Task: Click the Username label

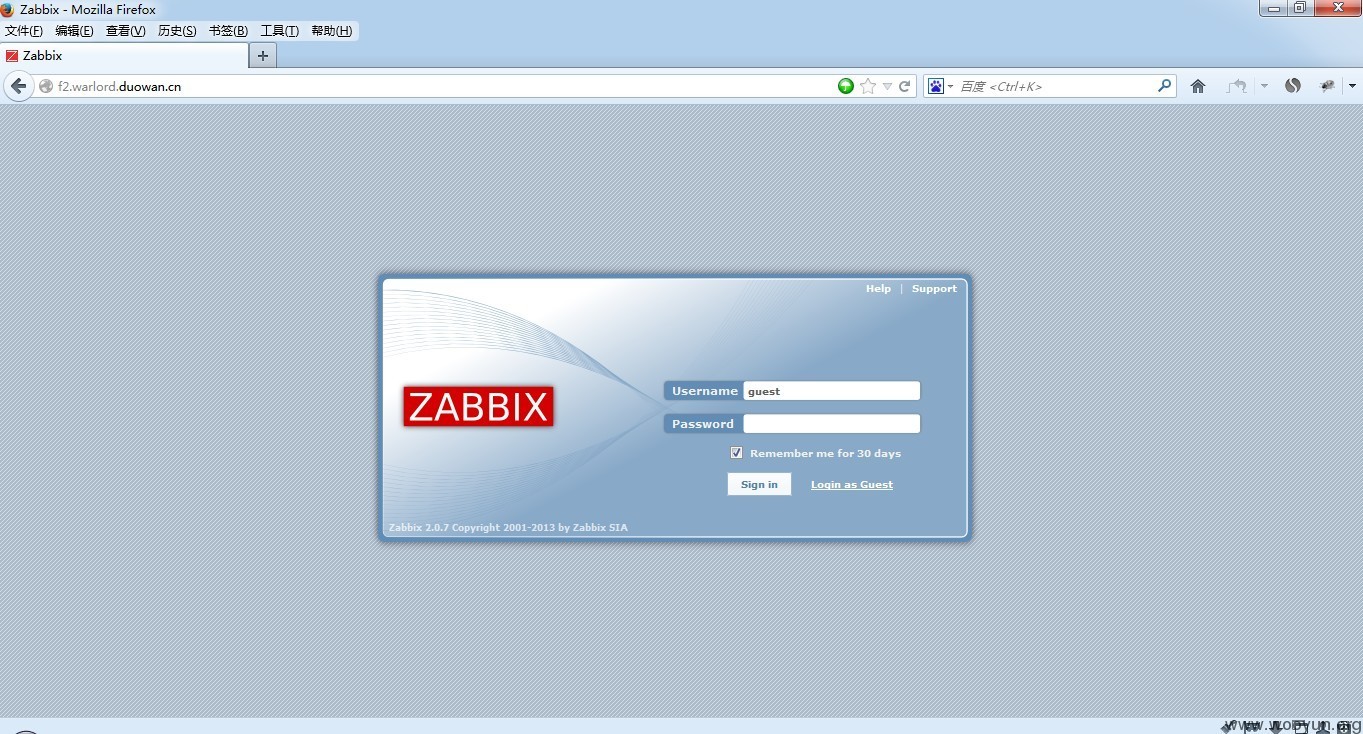Action: click(705, 391)
